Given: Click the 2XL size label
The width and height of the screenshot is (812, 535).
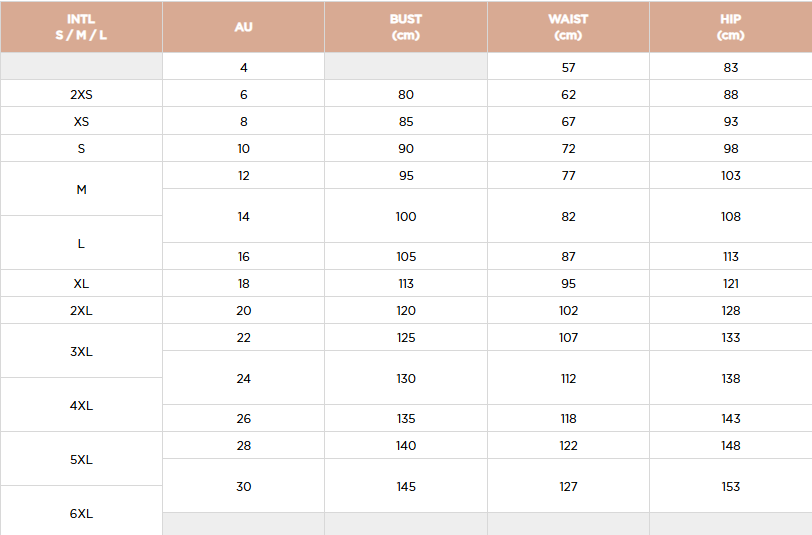Looking at the screenshot, I should pyautogui.click(x=81, y=310).
